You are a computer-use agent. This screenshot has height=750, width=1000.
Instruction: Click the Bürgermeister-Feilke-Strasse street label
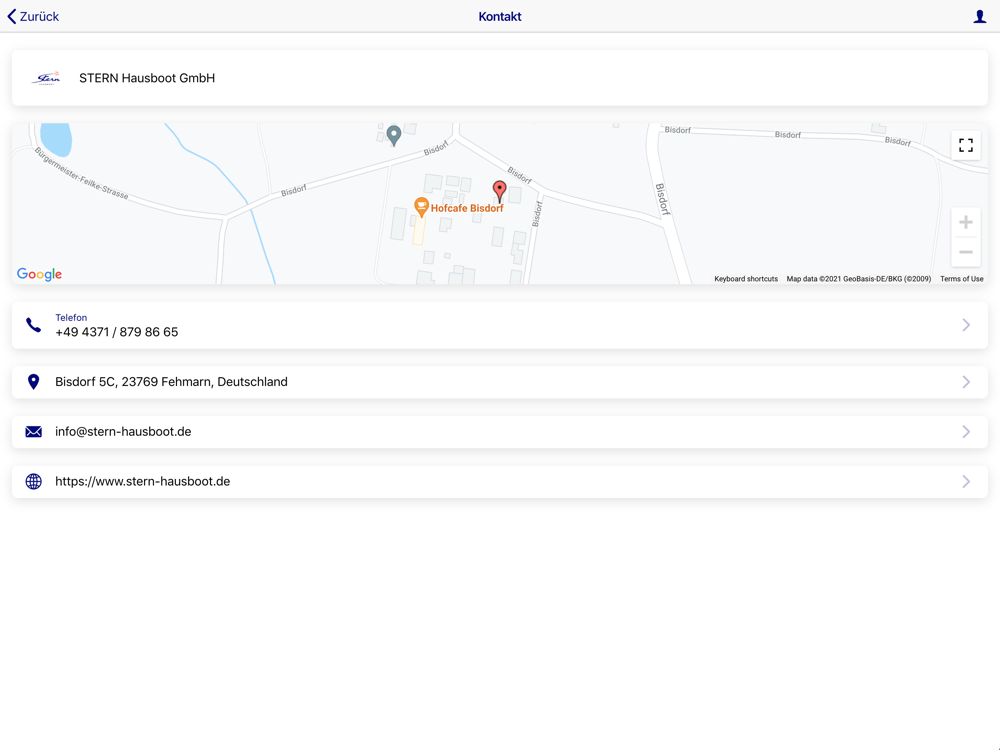82,173
